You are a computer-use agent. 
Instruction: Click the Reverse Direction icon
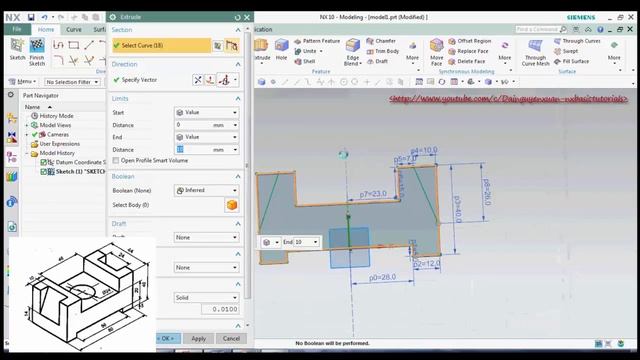click(x=198, y=80)
